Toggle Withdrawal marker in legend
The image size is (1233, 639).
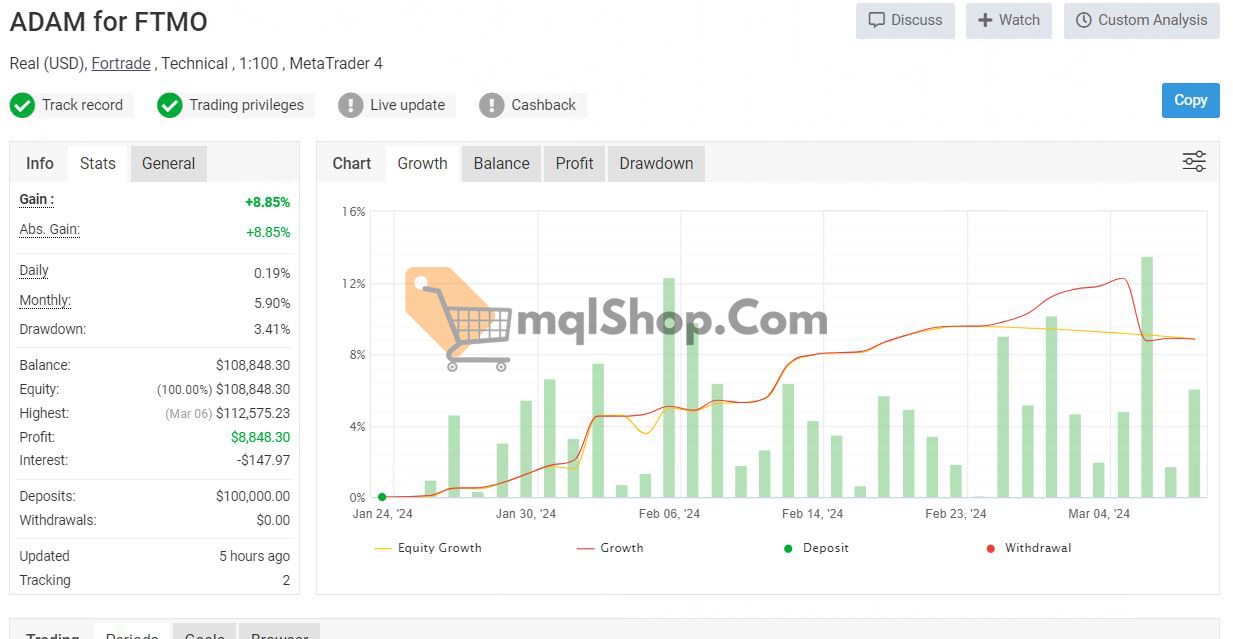tap(1028, 548)
